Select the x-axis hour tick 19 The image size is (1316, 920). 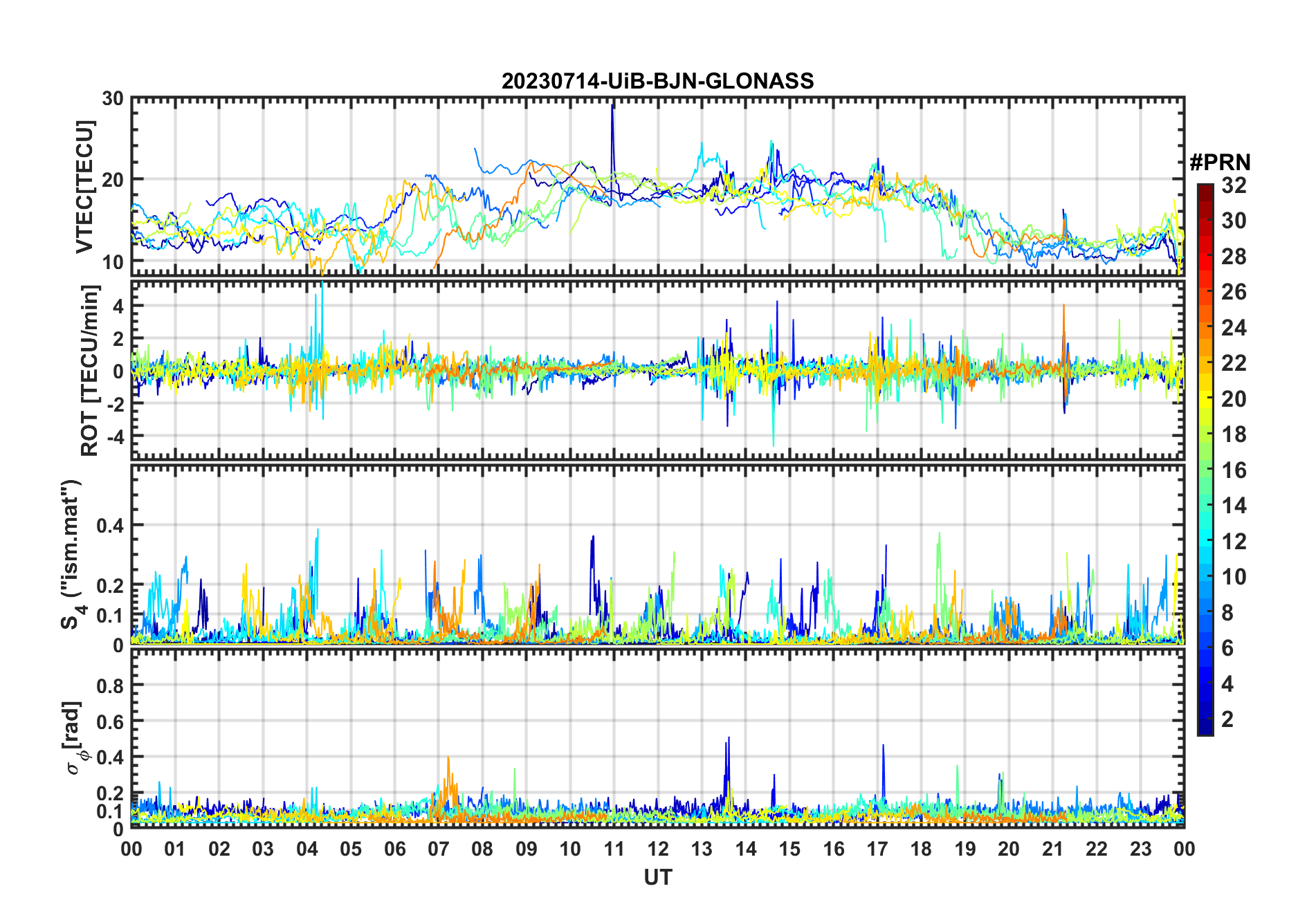965,849
